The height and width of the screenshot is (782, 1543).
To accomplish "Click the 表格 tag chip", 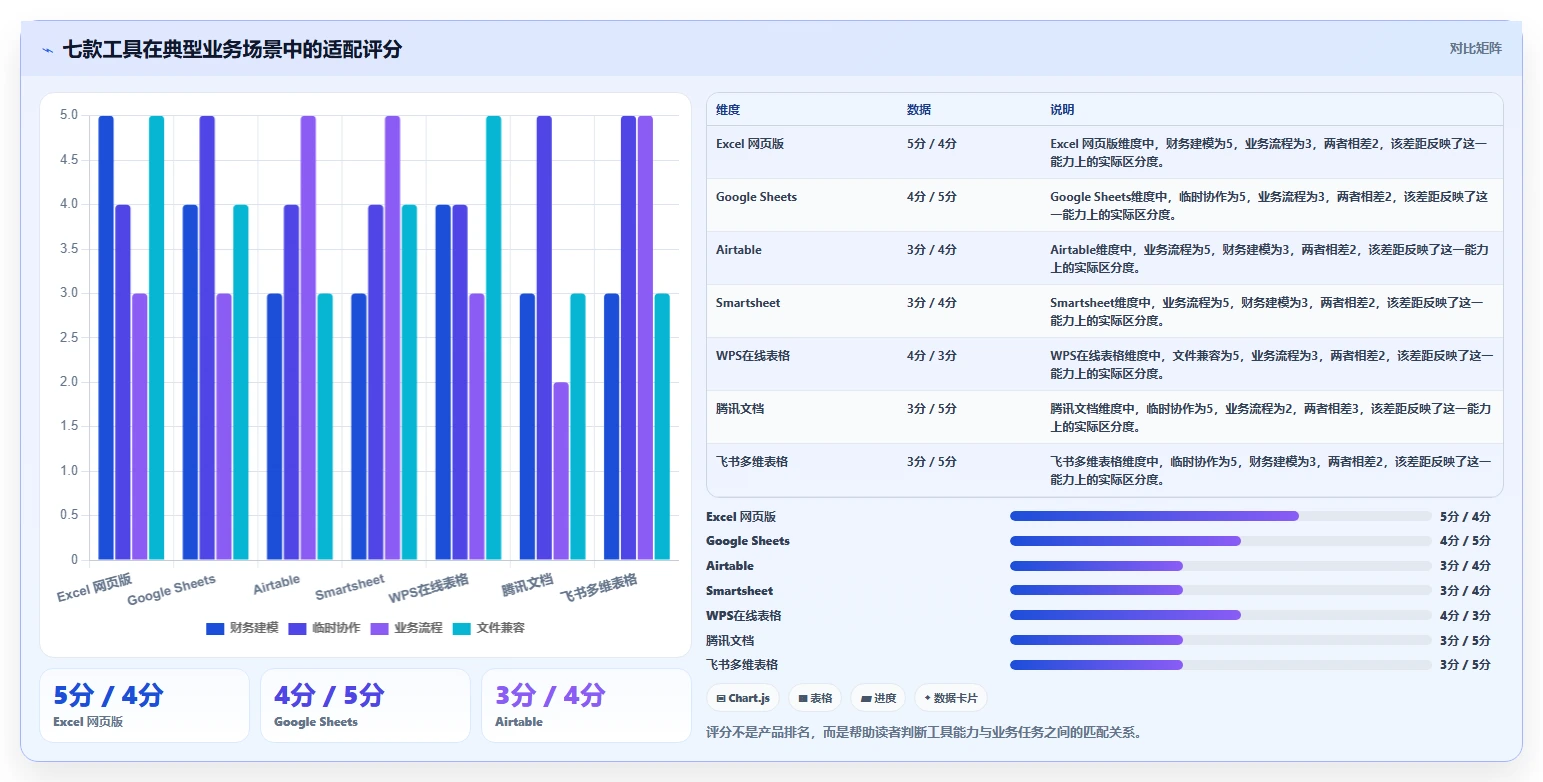I will [x=816, y=698].
